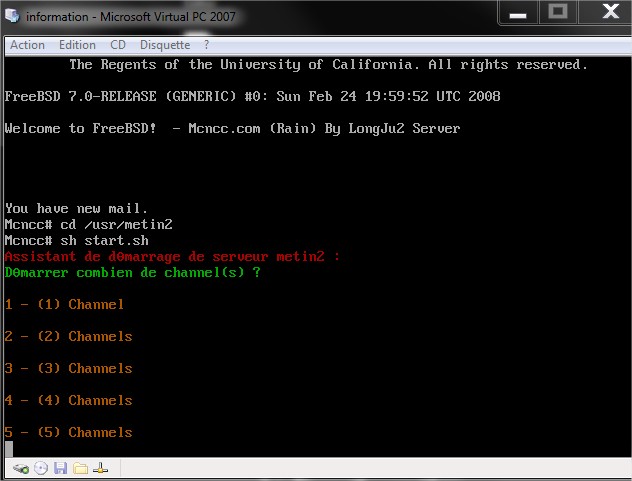Click the 'Welcome to FreeBSD!' line
The height and width of the screenshot is (481, 632).
[232, 129]
